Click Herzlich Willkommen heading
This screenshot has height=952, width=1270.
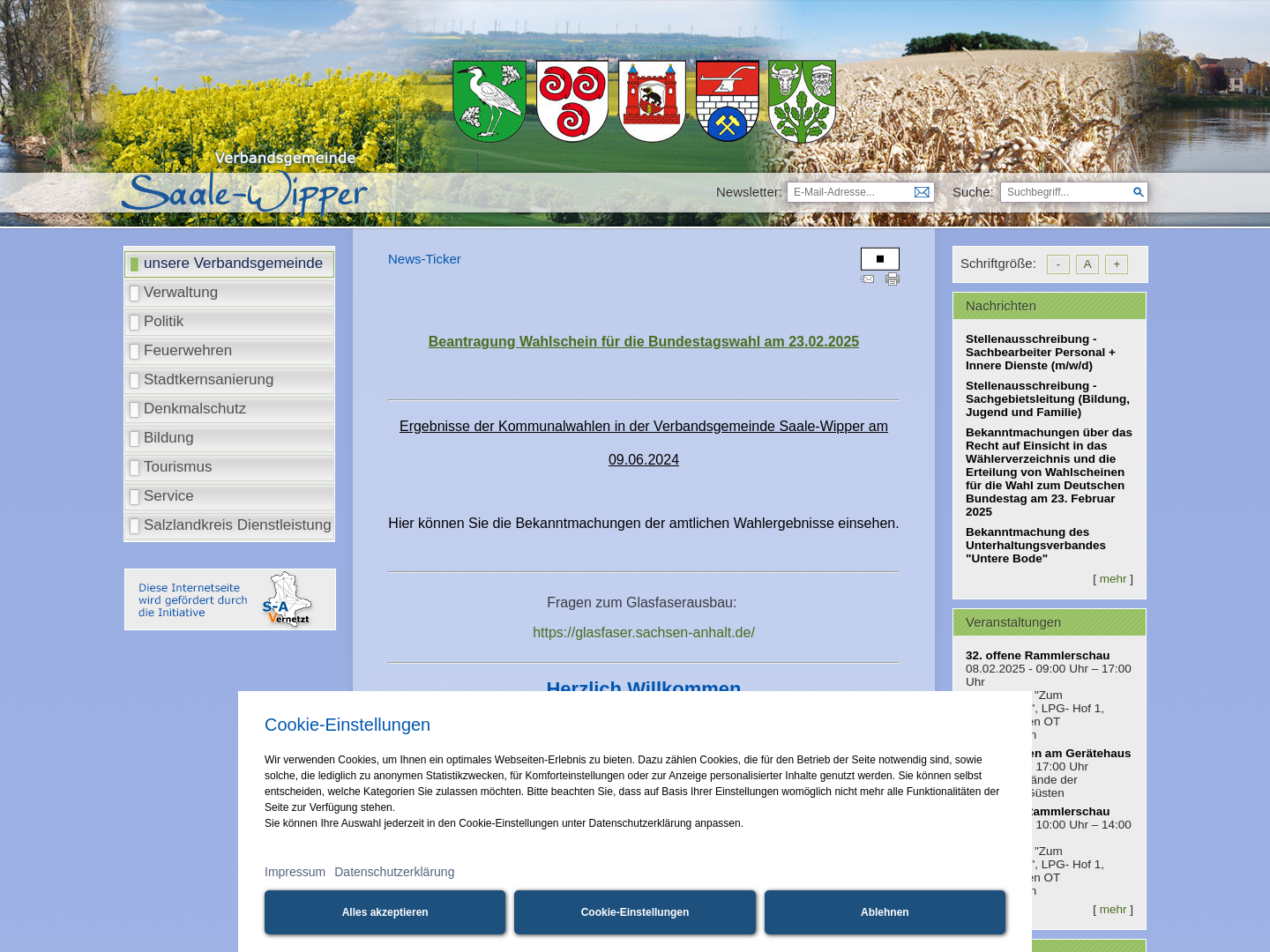644,685
